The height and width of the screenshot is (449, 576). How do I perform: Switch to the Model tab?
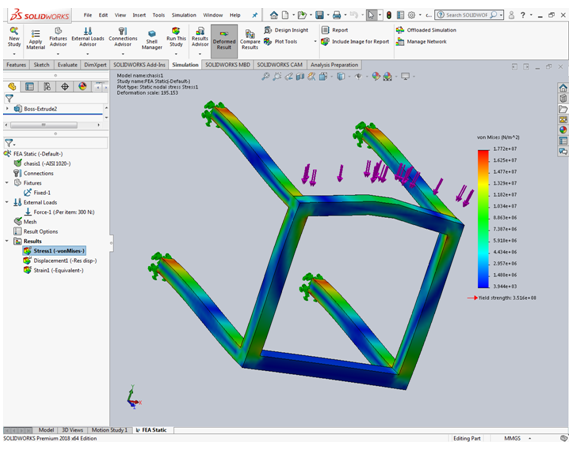(x=46, y=430)
